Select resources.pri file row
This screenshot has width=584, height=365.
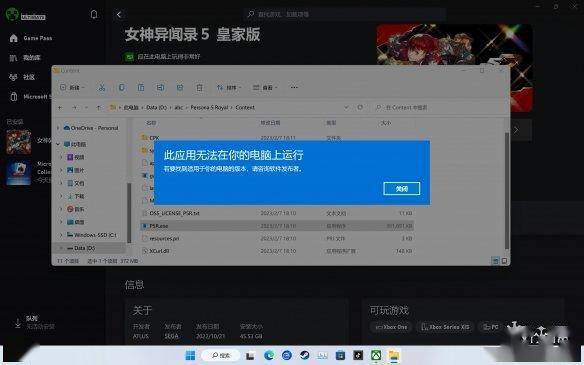277,238
